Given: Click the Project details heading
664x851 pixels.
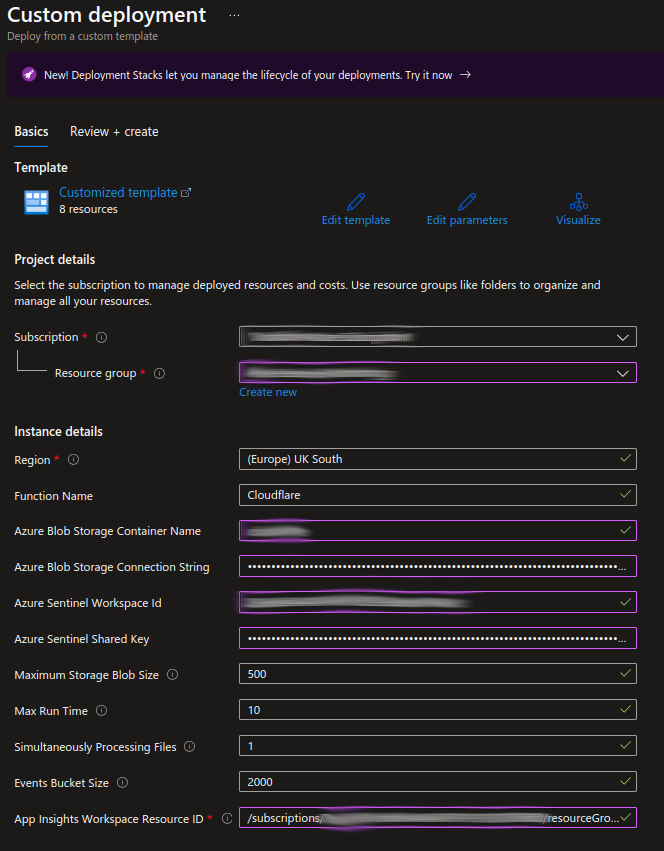Looking at the screenshot, I should (x=55, y=259).
